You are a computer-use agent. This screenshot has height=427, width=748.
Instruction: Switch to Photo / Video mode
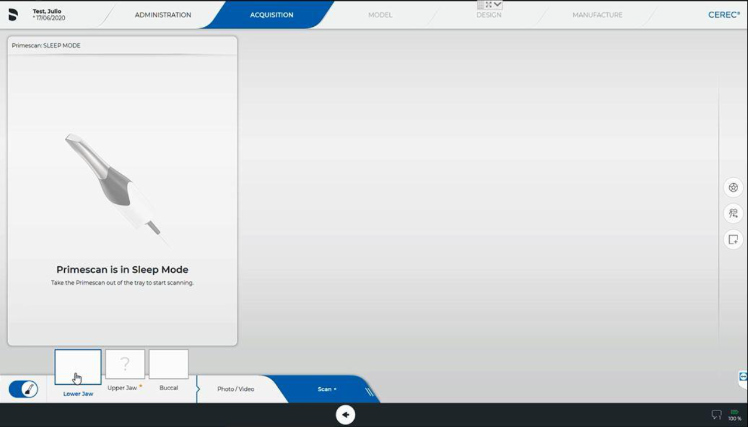(236, 389)
